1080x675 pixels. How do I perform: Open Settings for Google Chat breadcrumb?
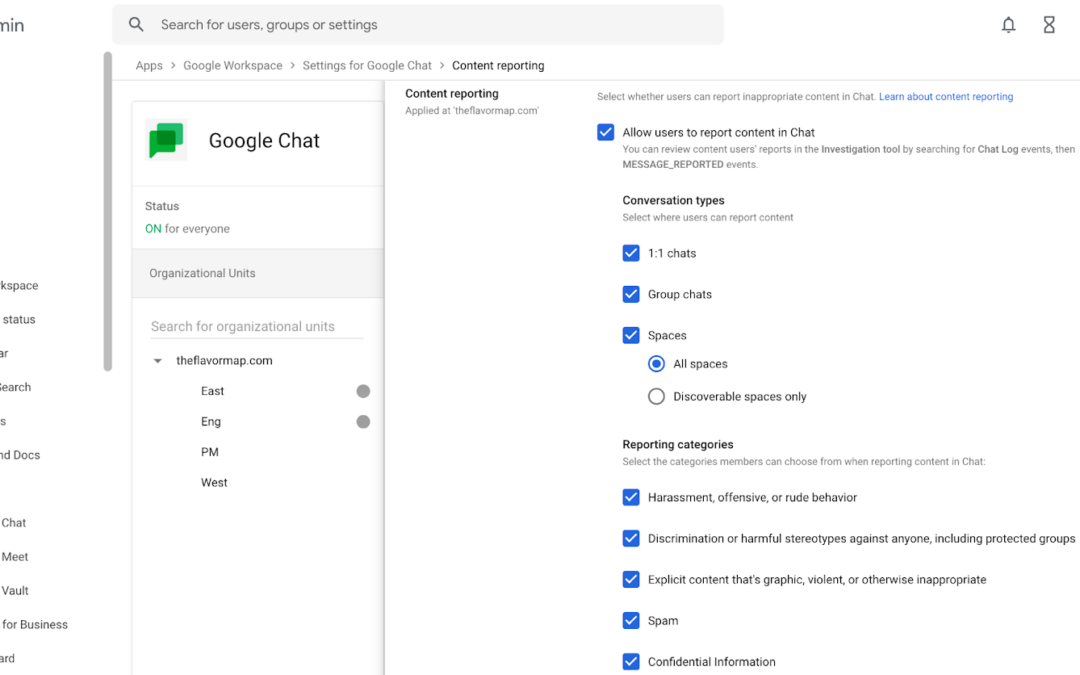pos(367,65)
